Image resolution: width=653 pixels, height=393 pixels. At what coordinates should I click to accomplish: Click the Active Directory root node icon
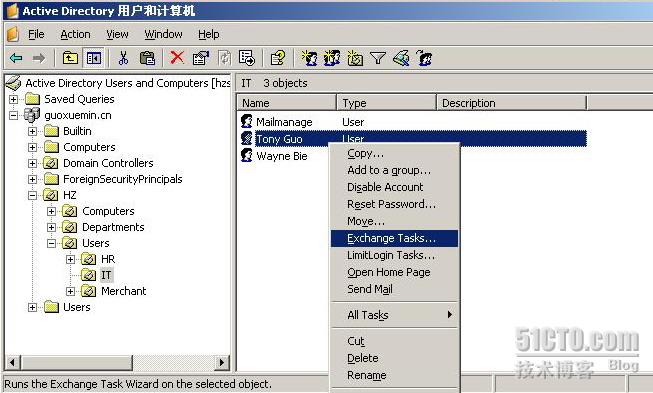point(13,83)
